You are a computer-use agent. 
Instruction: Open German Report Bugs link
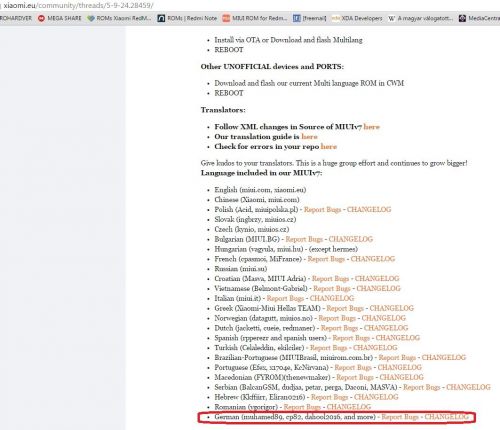coord(400,417)
